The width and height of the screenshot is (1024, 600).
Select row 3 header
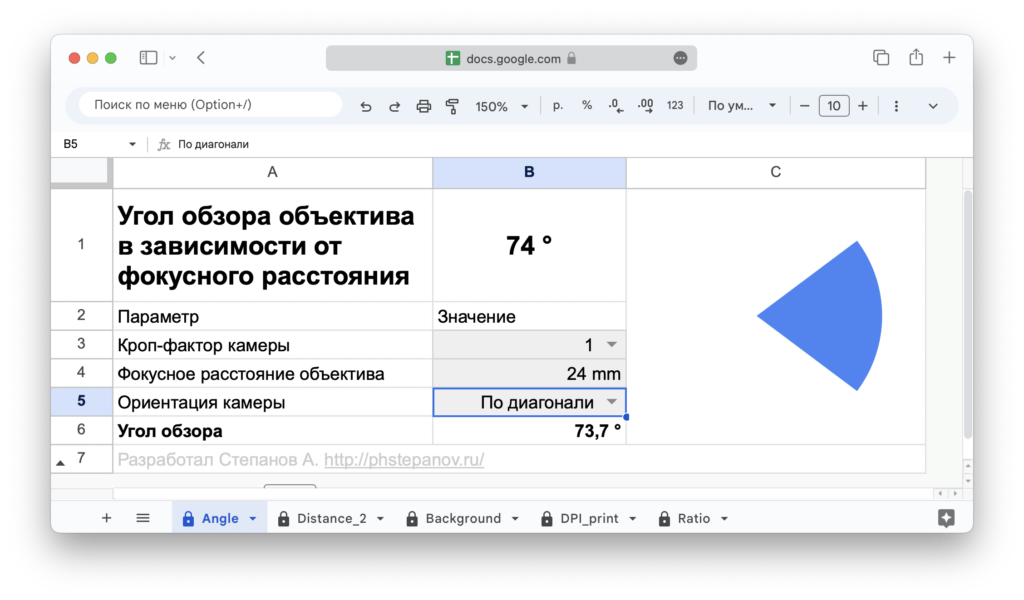(x=81, y=344)
